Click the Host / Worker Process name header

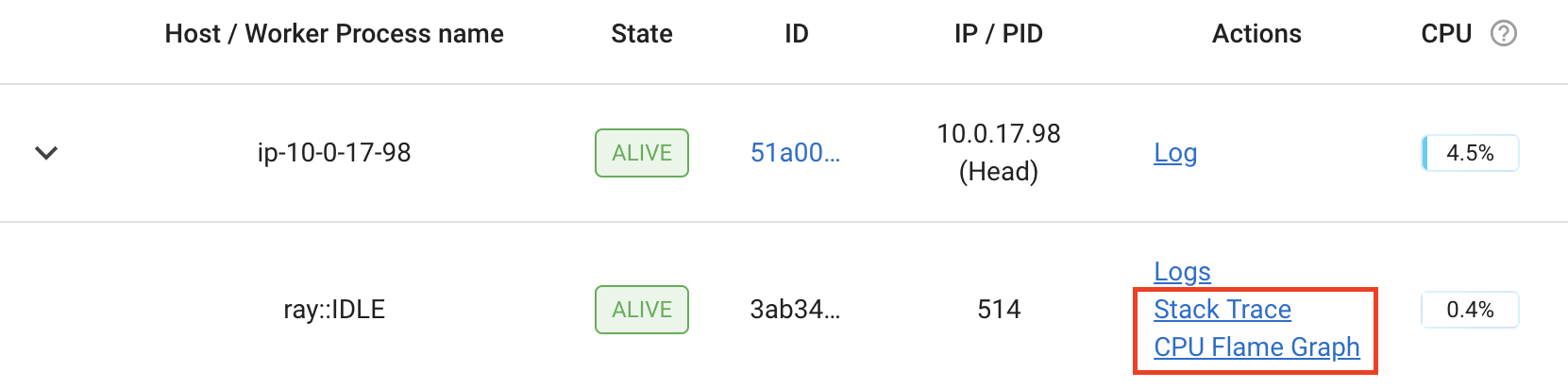334,34
